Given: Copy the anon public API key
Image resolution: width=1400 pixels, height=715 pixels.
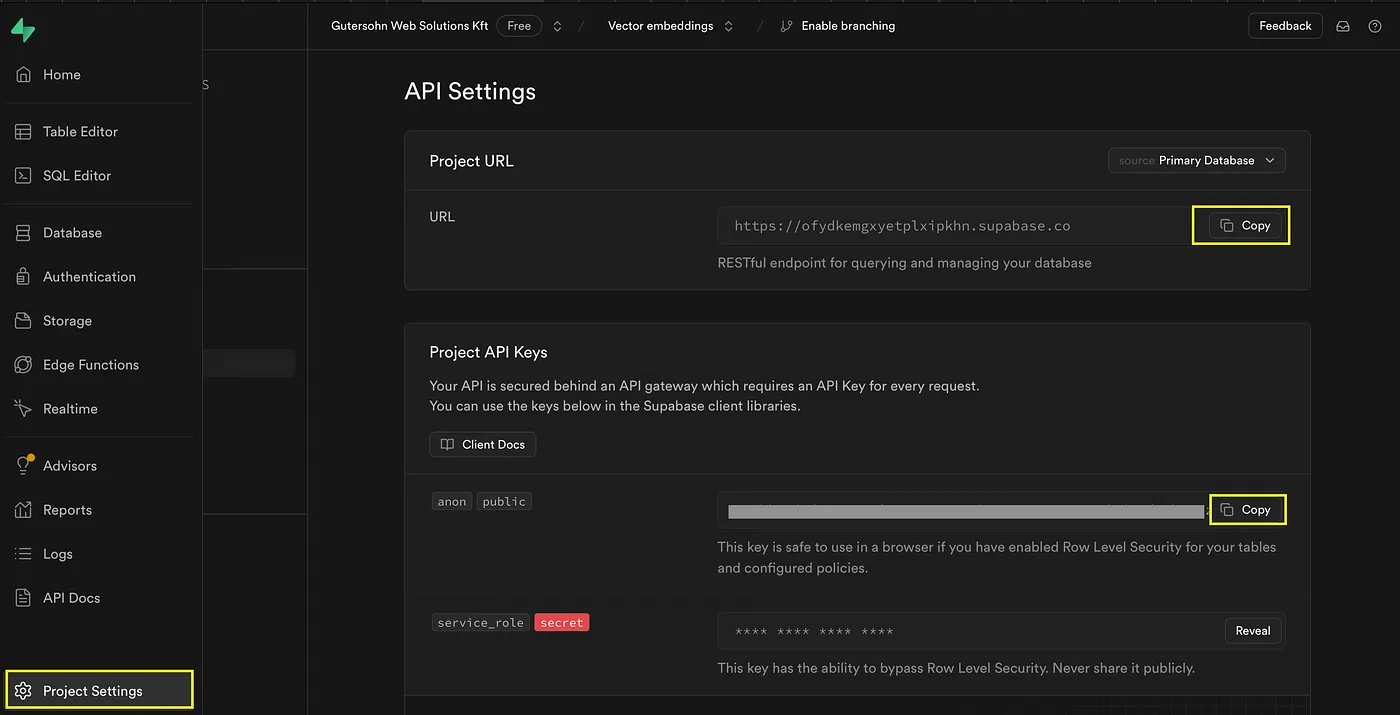Looking at the screenshot, I should [x=1245, y=510].
